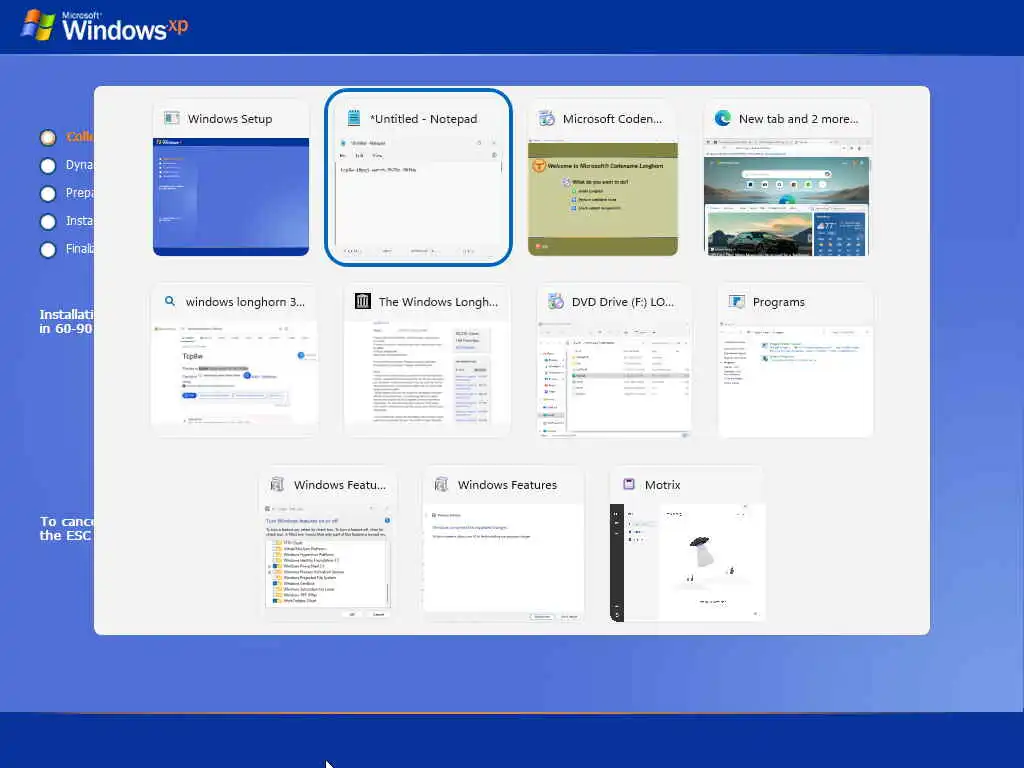Click "The Windows Longh..." title text
1024x768 pixels.
[x=438, y=302]
